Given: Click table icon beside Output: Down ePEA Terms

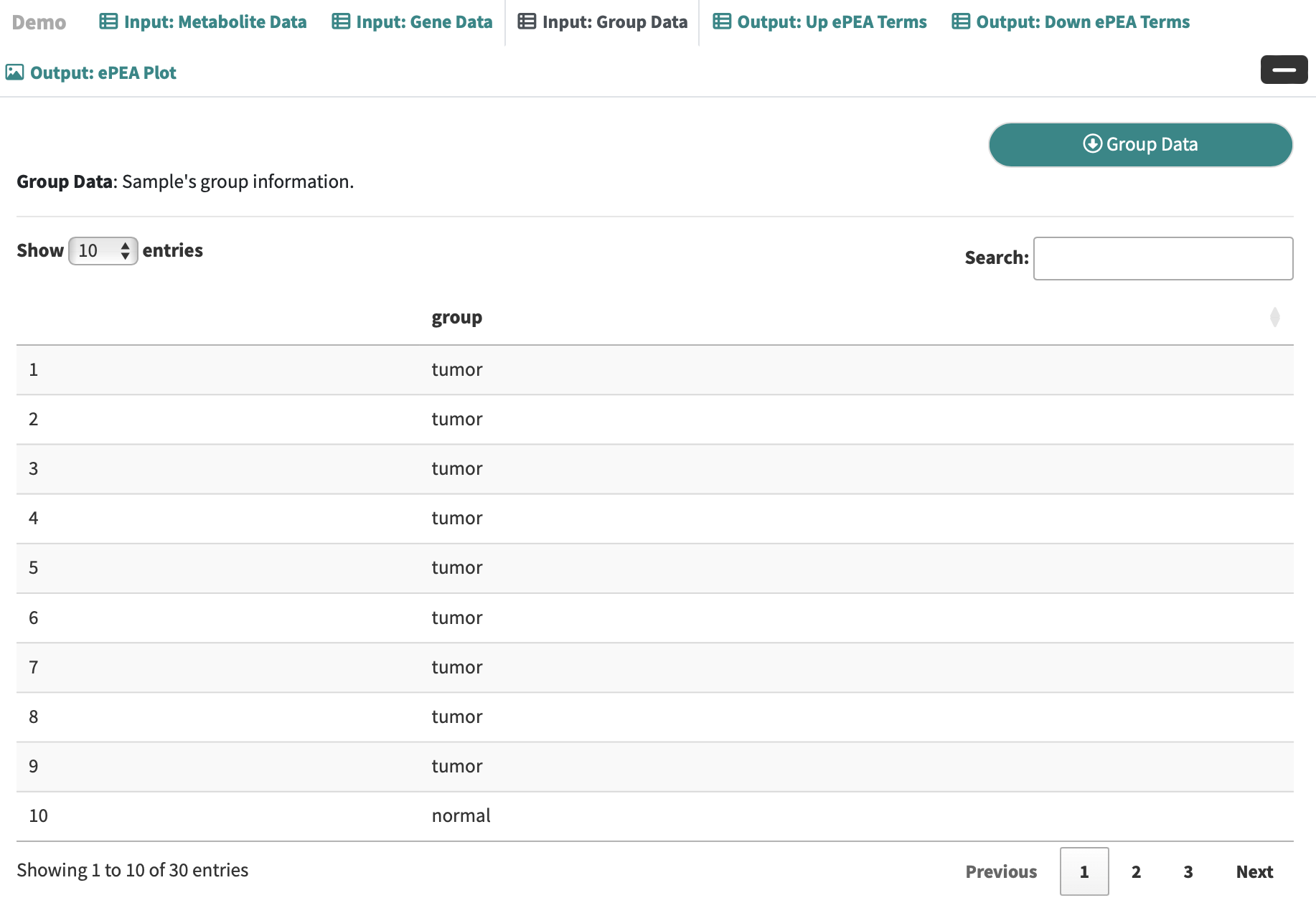Looking at the screenshot, I should point(961,22).
